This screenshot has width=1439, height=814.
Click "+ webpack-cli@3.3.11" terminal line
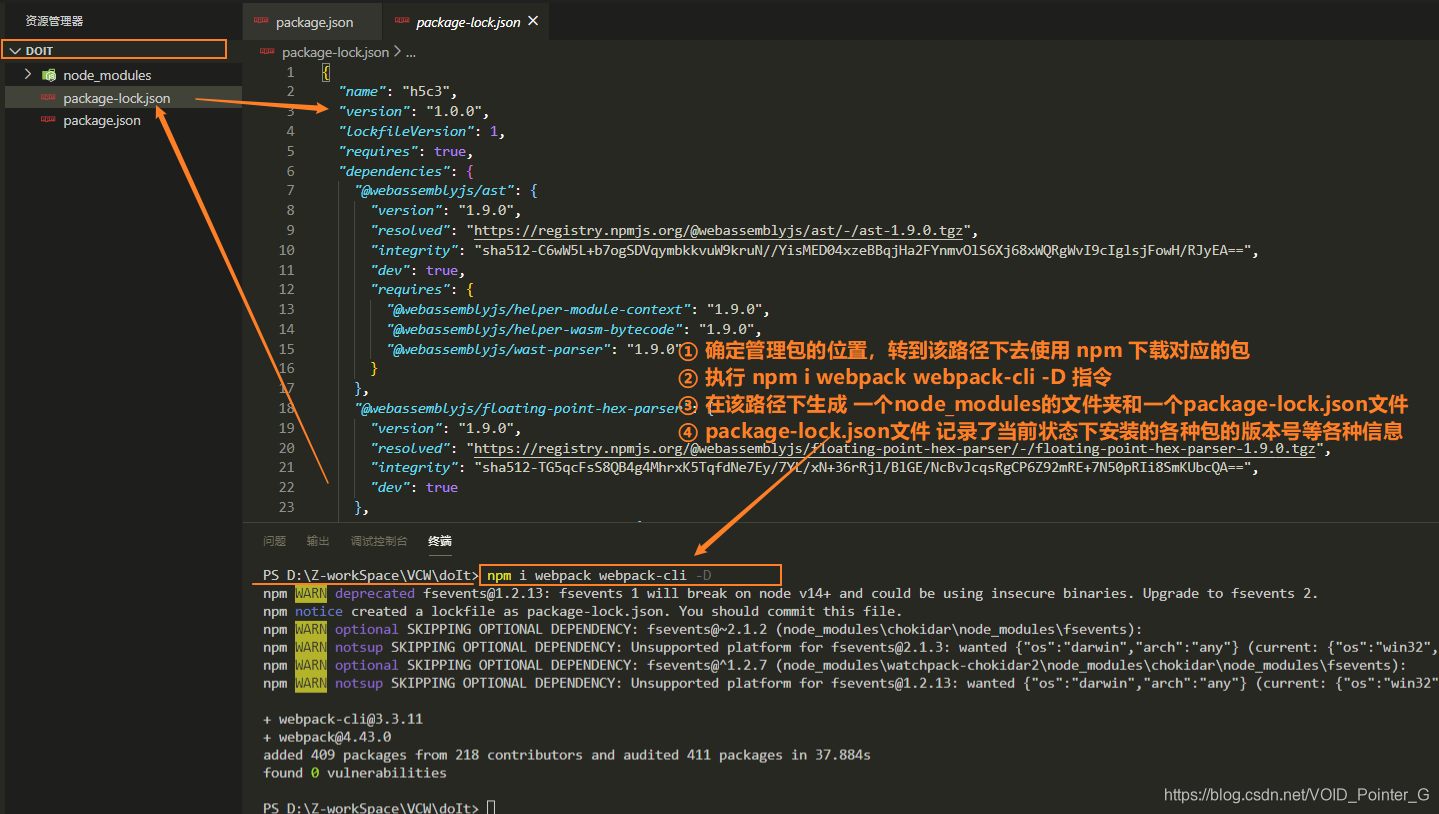(343, 719)
